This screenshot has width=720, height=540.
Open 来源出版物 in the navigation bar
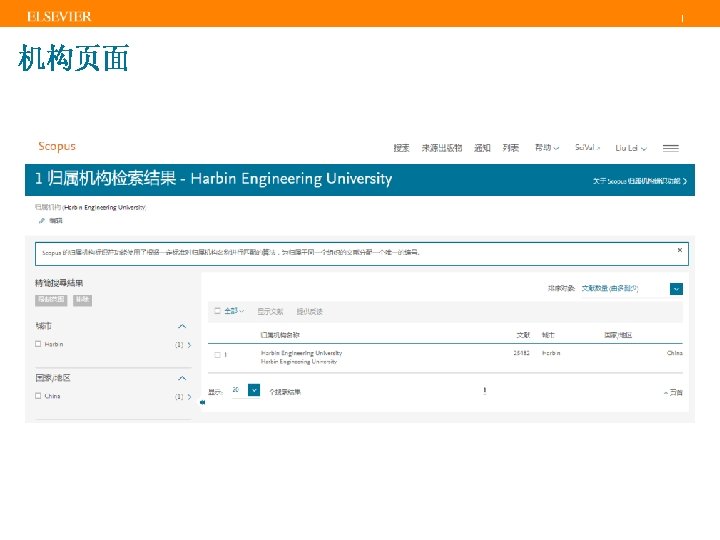coord(442,148)
